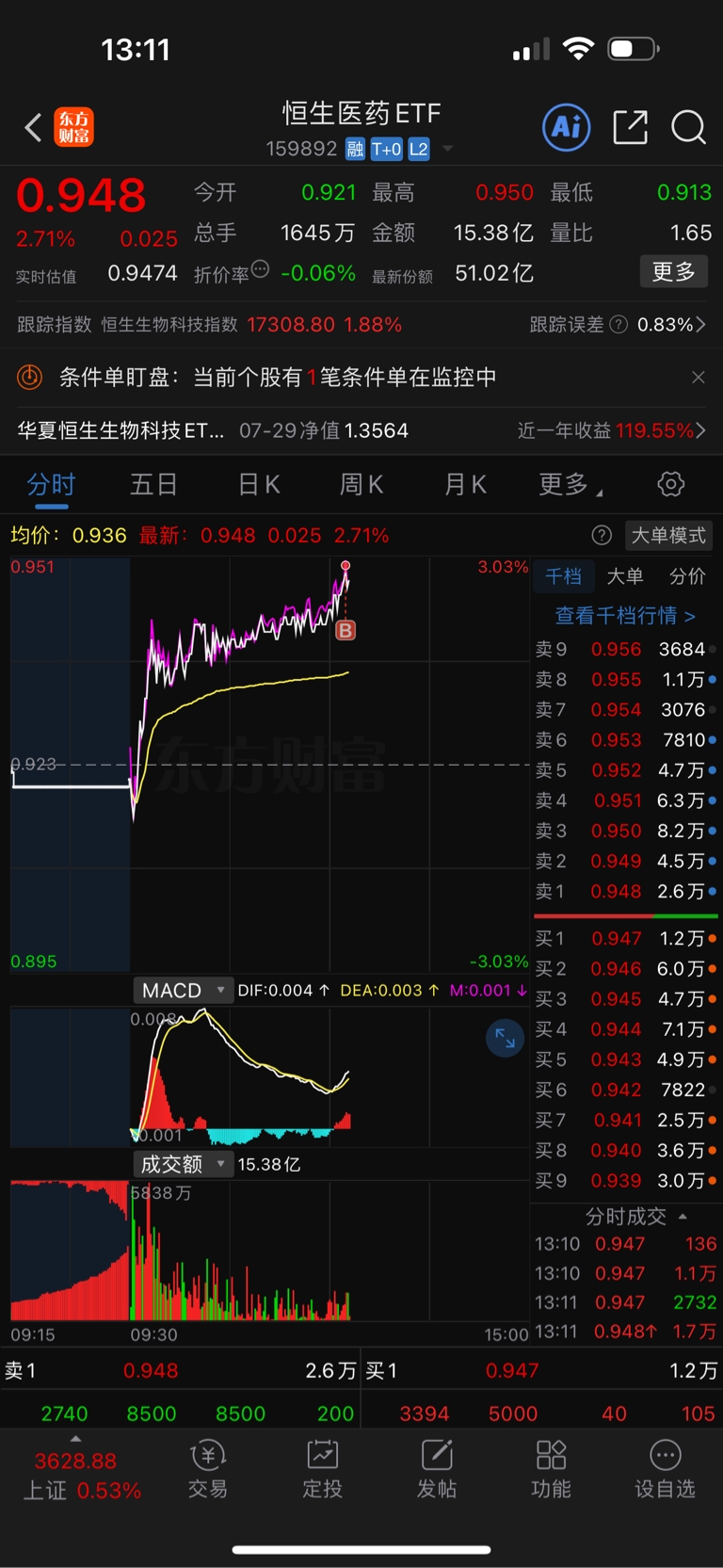Viewport: 723px width, 1568px height.
Task: Select 买5 price 0.943
Action: pos(616,1060)
